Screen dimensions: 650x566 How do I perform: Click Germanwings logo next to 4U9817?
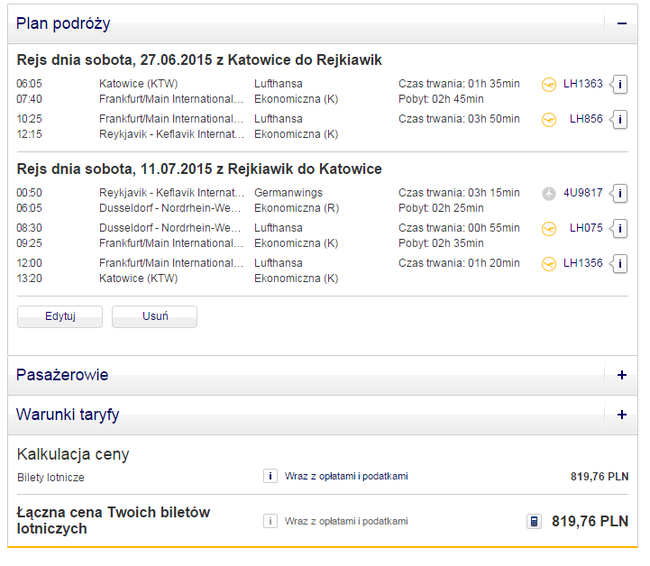[x=548, y=193]
